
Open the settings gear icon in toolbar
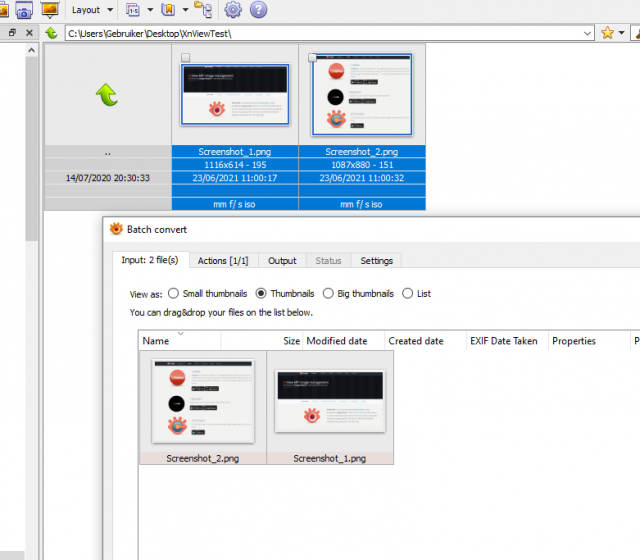(233, 9)
